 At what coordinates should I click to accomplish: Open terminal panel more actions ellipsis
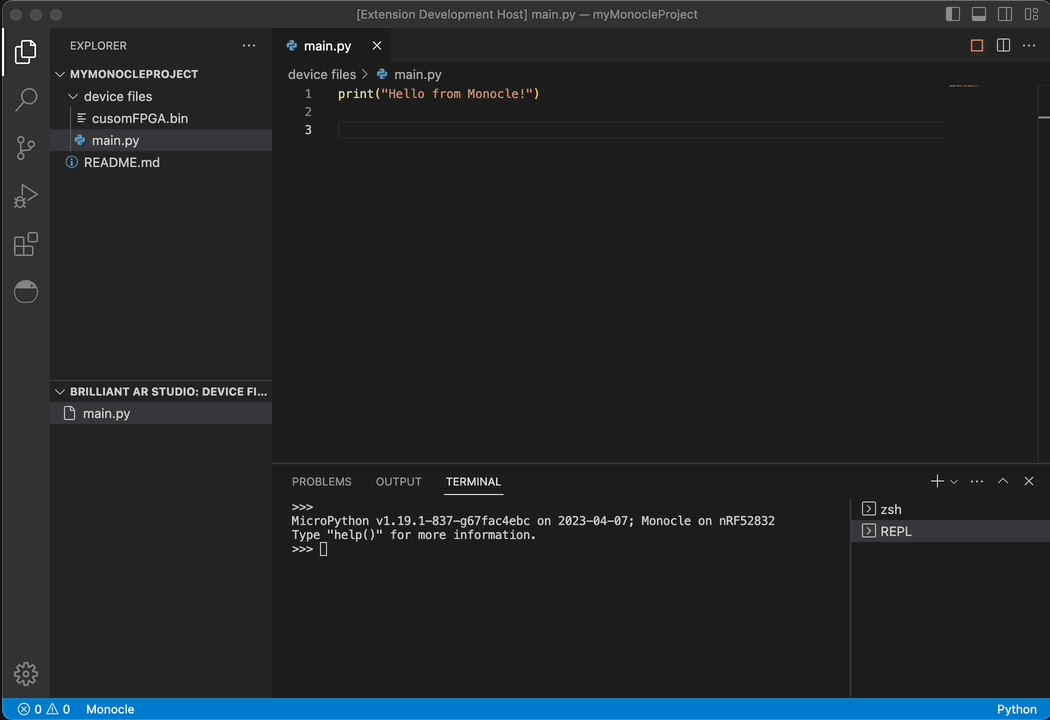coord(977,481)
